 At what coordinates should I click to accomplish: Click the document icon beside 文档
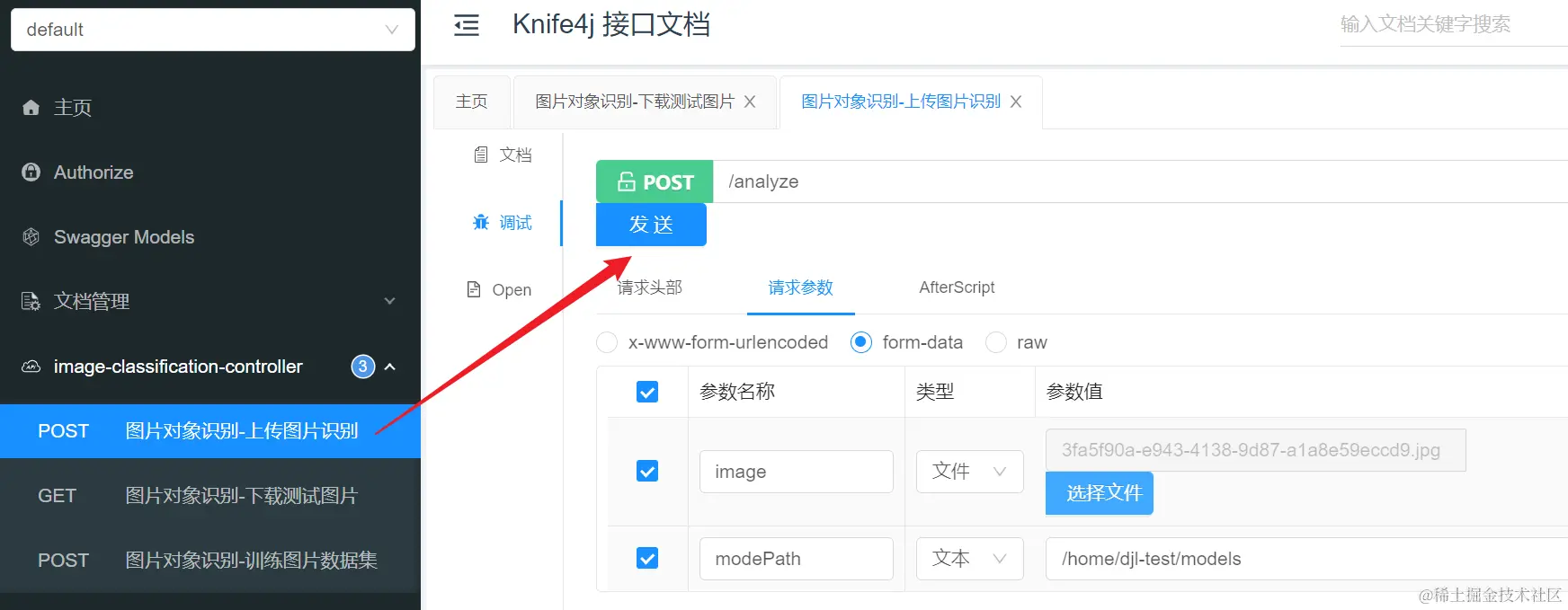click(x=481, y=155)
